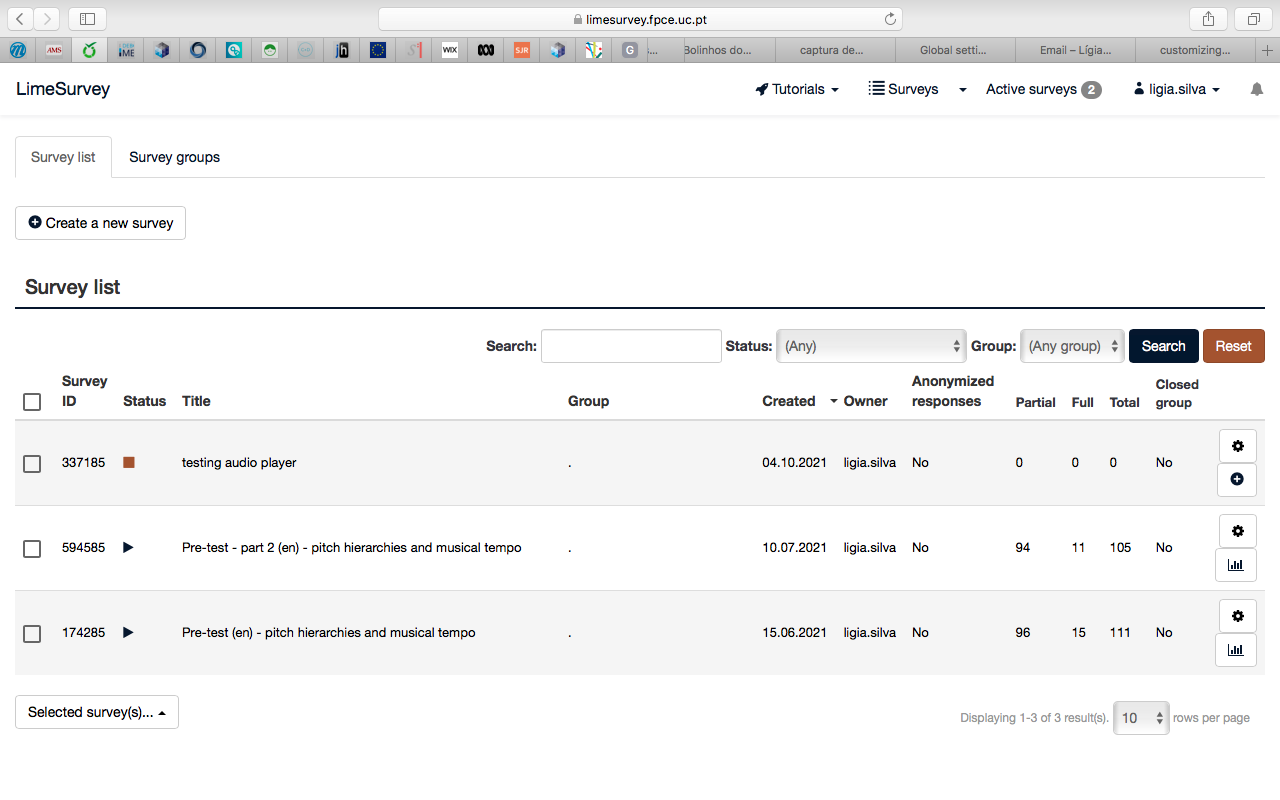Click the survey Search text field
The image size is (1280, 800).
point(631,346)
